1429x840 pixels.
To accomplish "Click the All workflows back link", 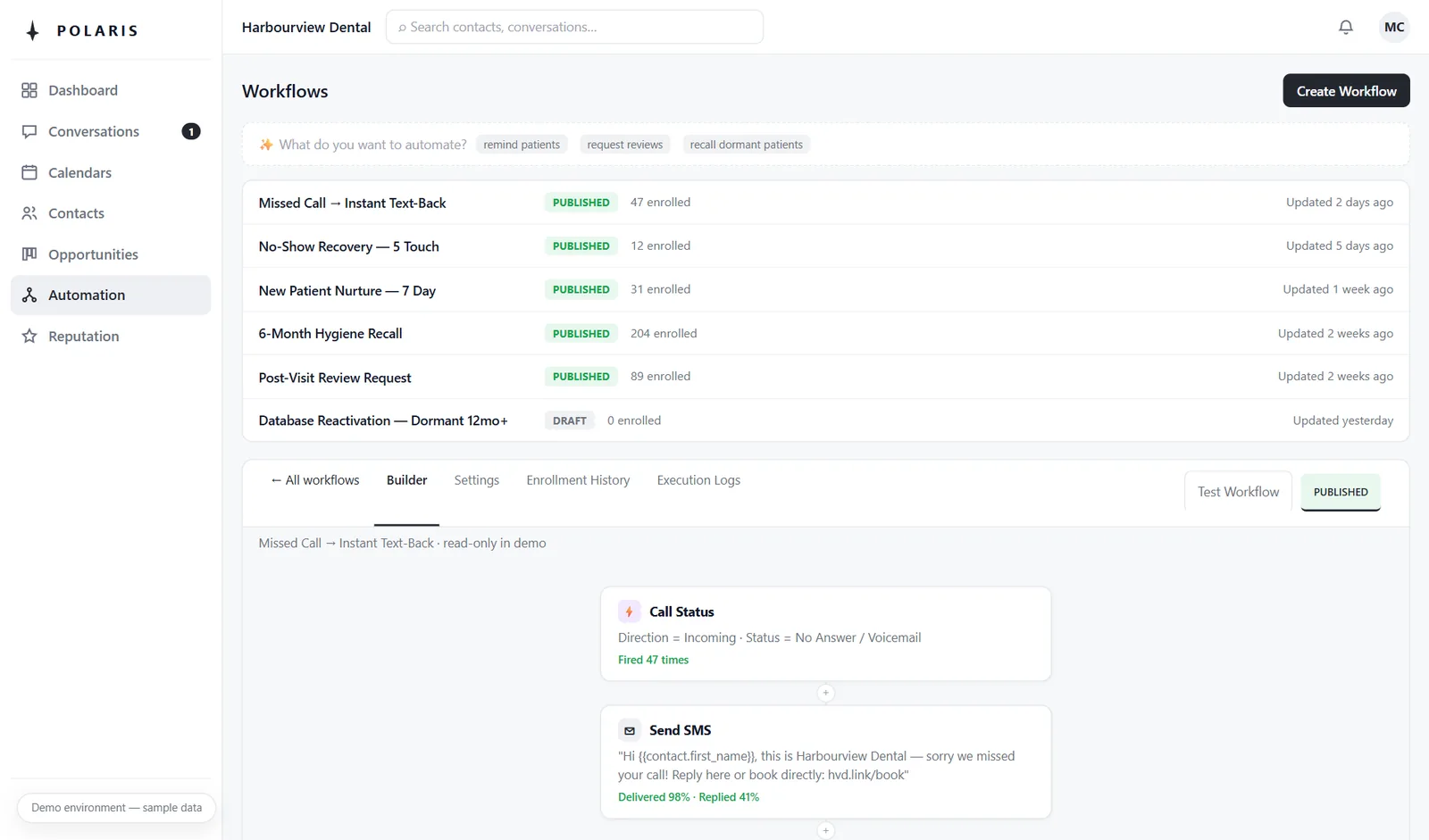I will click(315, 480).
